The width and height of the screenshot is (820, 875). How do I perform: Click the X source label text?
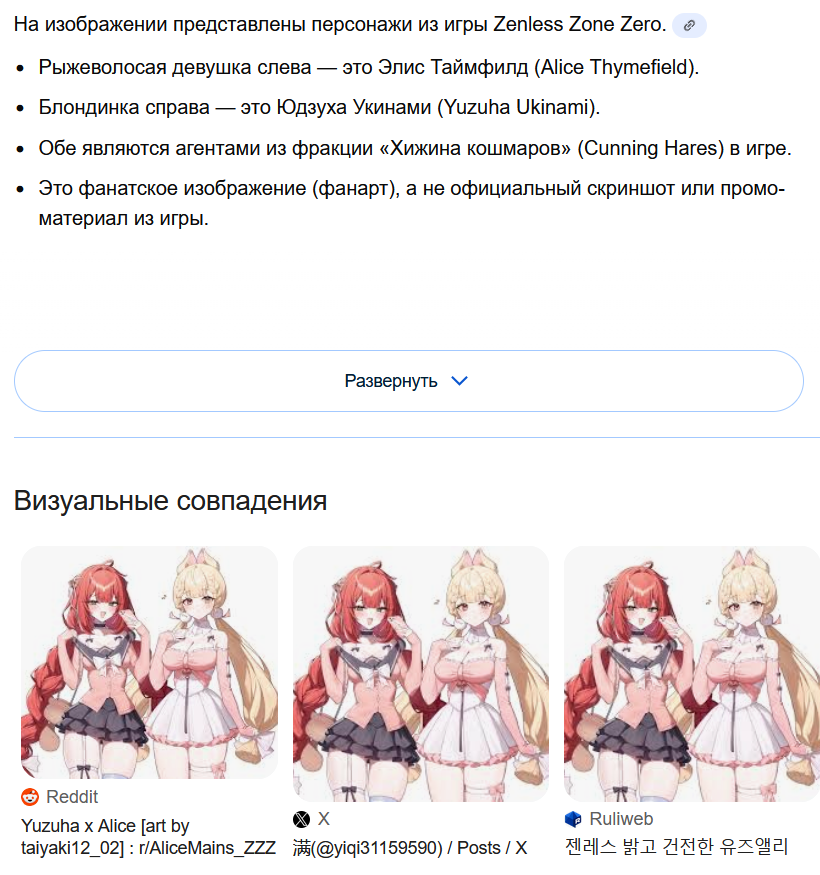(324, 819)
